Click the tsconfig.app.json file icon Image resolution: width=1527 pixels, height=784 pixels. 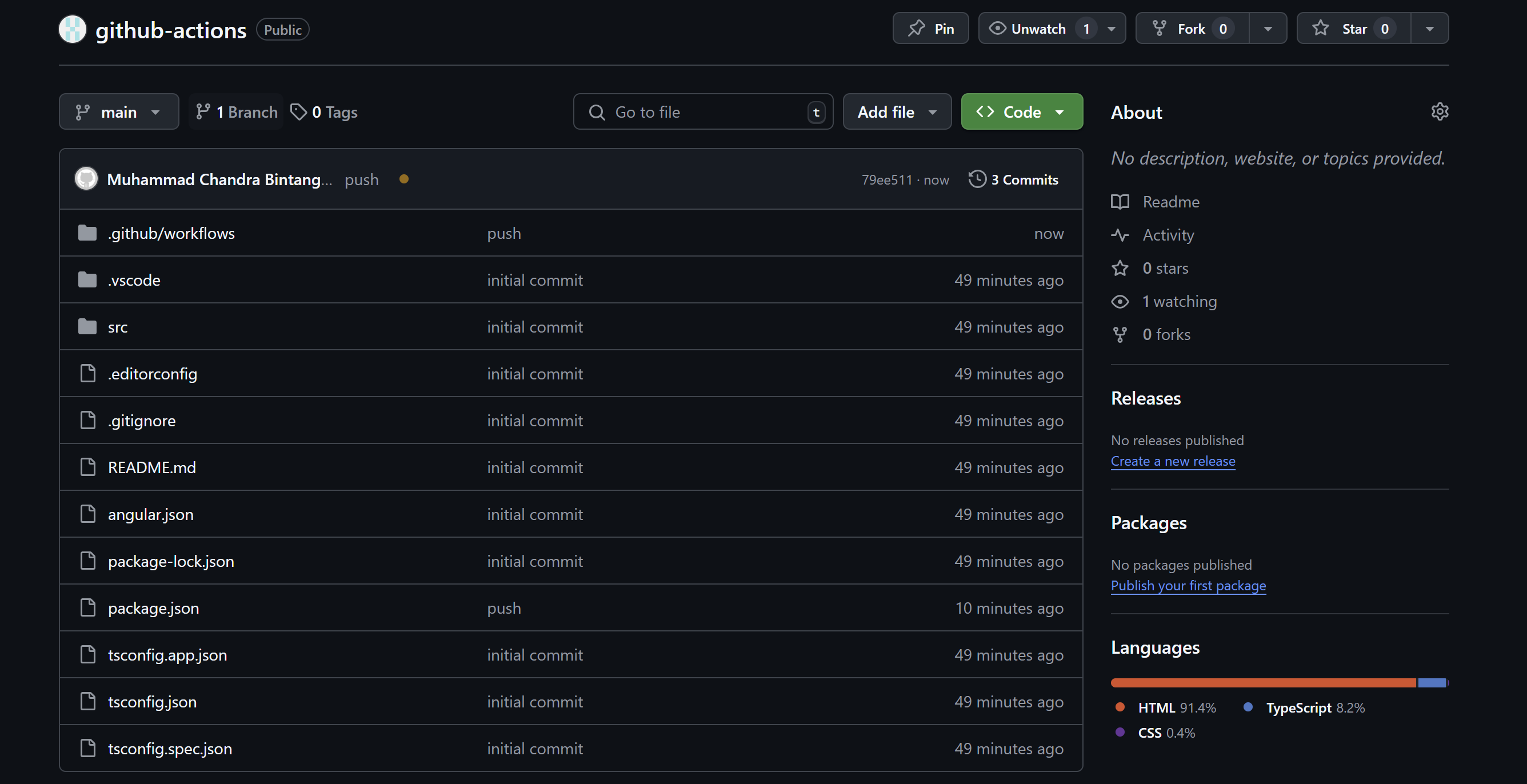88,654
